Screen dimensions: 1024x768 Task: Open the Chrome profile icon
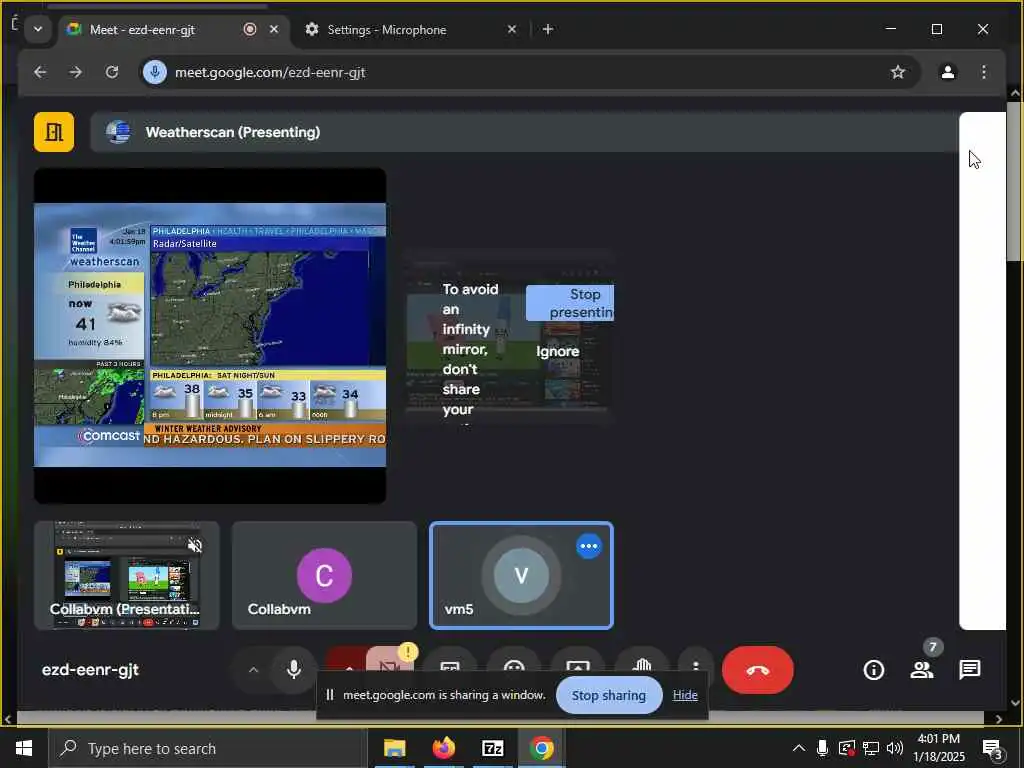(948, 72)
